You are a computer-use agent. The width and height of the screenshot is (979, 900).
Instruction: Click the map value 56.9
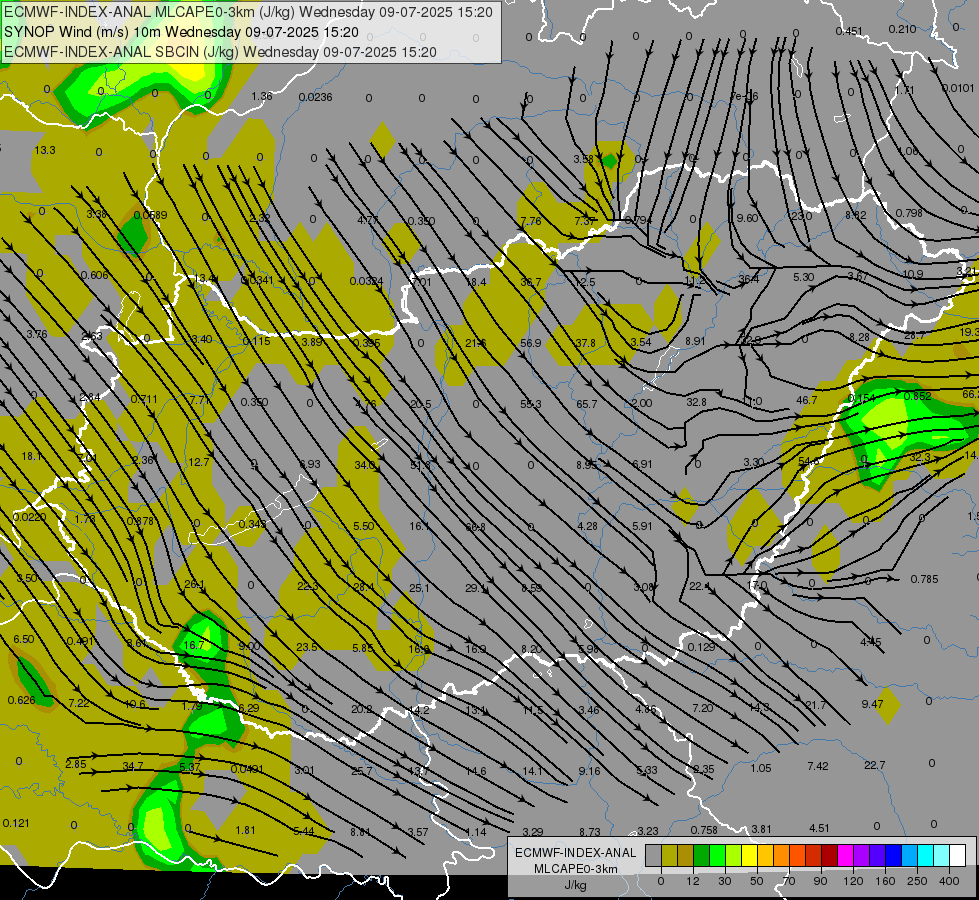531,343
